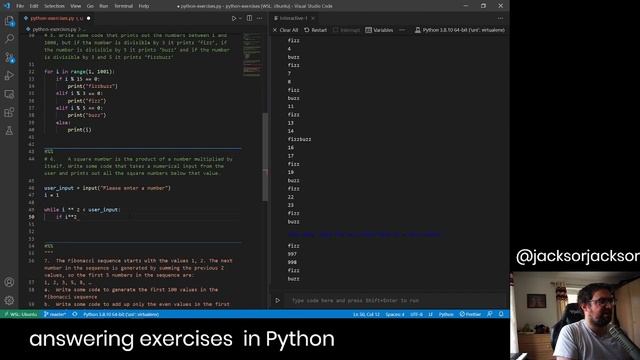
Task: Open Interactive window More Actions ellipsis
Action: (500, 18)
